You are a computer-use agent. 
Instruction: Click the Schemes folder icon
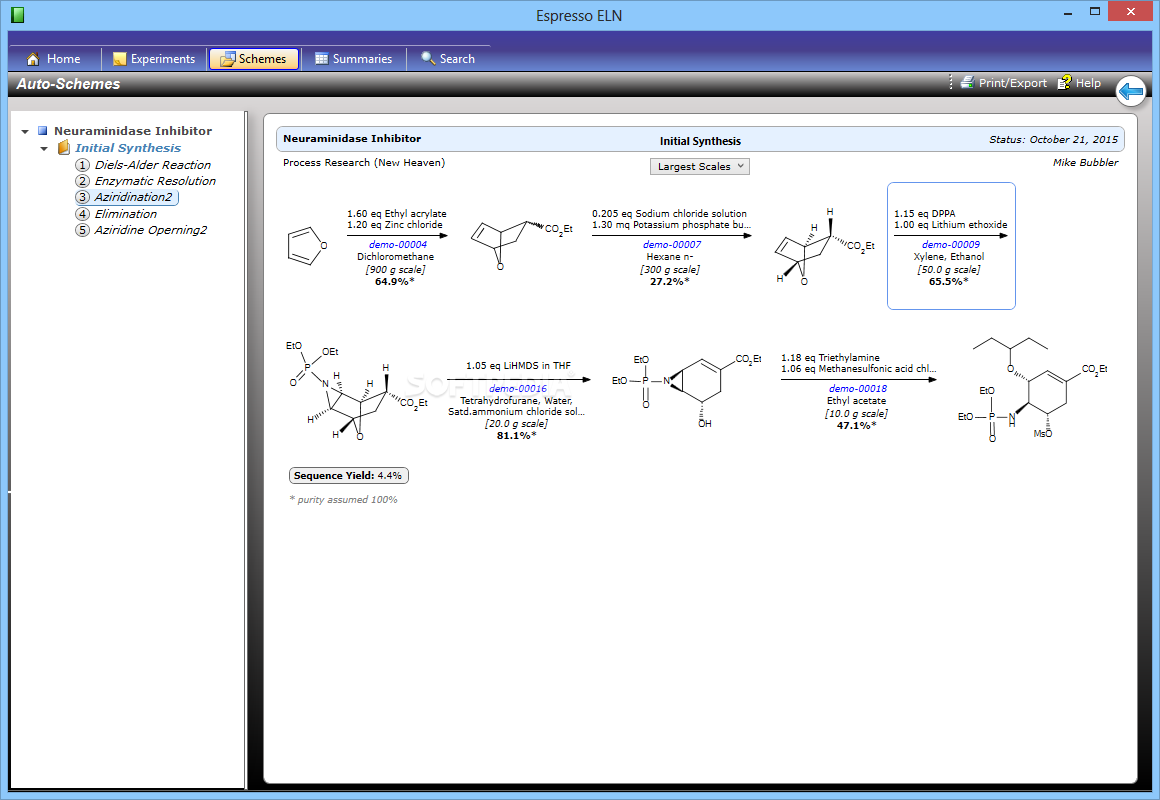pos(227,58)
